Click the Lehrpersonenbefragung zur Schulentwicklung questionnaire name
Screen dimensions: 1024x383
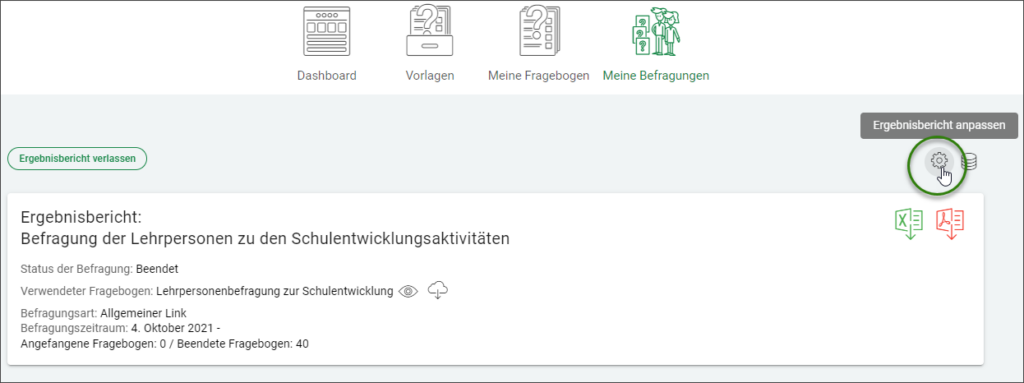(x=275, y=291)
